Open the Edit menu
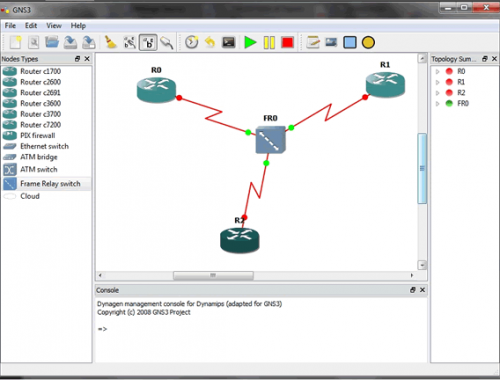Image resolution: width=500 pixels, height=380 pixels. (31, 26)
